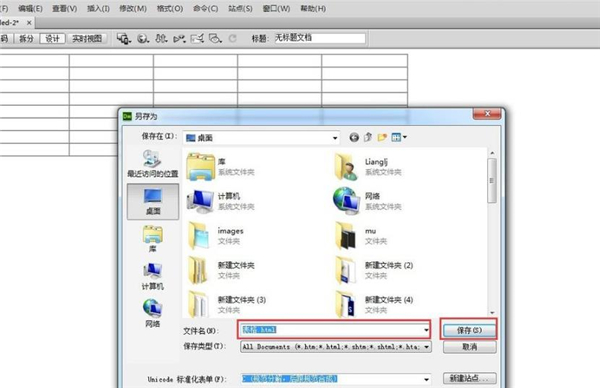Click the 标题 document title field
The height and width of the screenshot is (388, 600).
tap(320, 38)
